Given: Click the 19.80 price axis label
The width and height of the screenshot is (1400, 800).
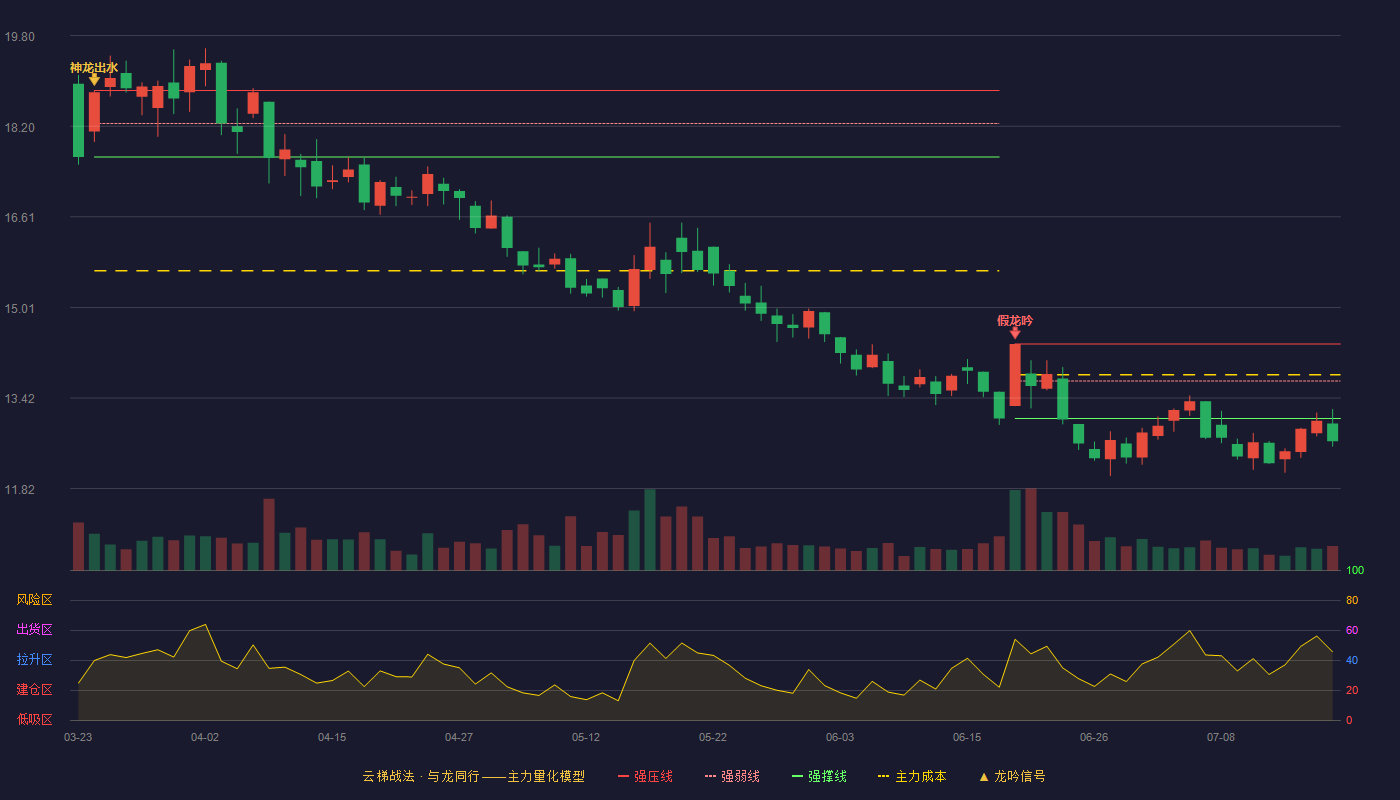Looking at the screenshot, I should pyautogui.click(x=20, y=37).
